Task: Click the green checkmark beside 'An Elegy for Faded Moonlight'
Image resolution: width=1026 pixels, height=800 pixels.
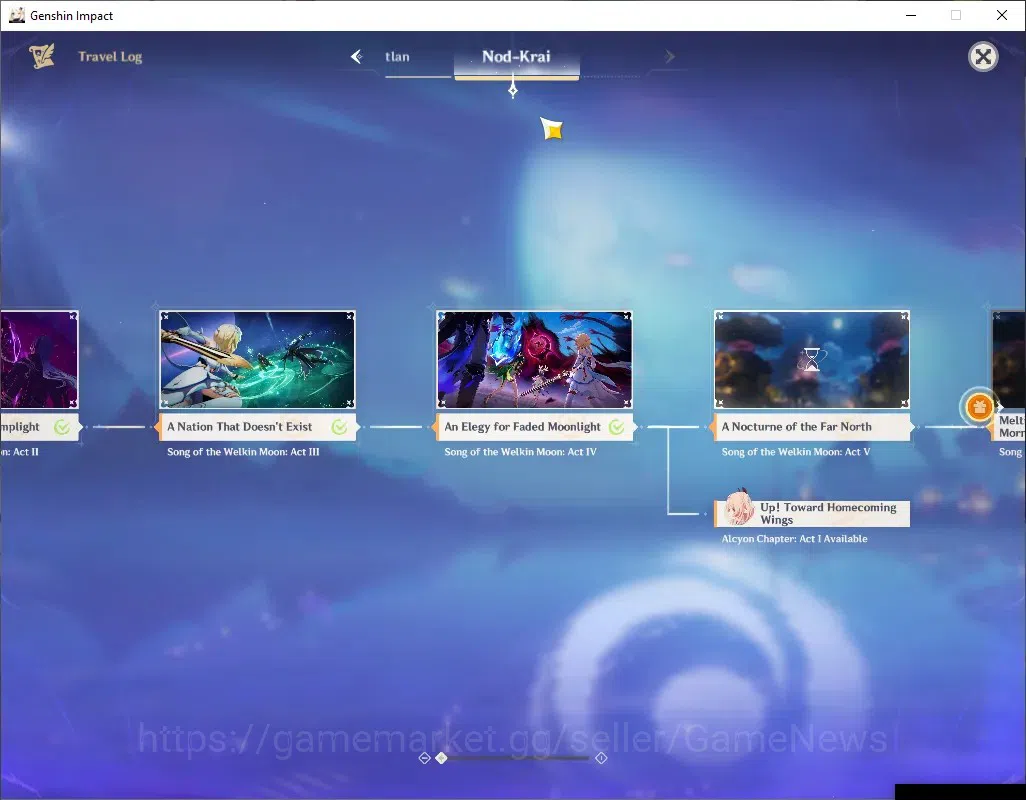Action: tap(616, 427)
